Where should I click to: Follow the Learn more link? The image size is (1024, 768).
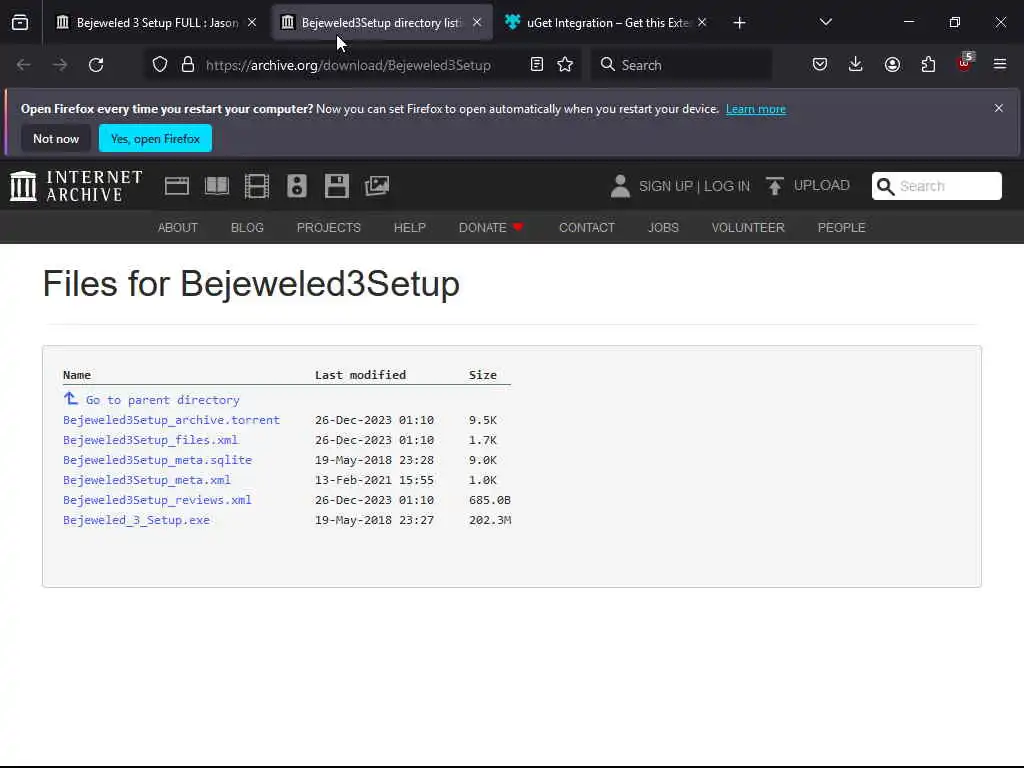(x=756, y=109)
